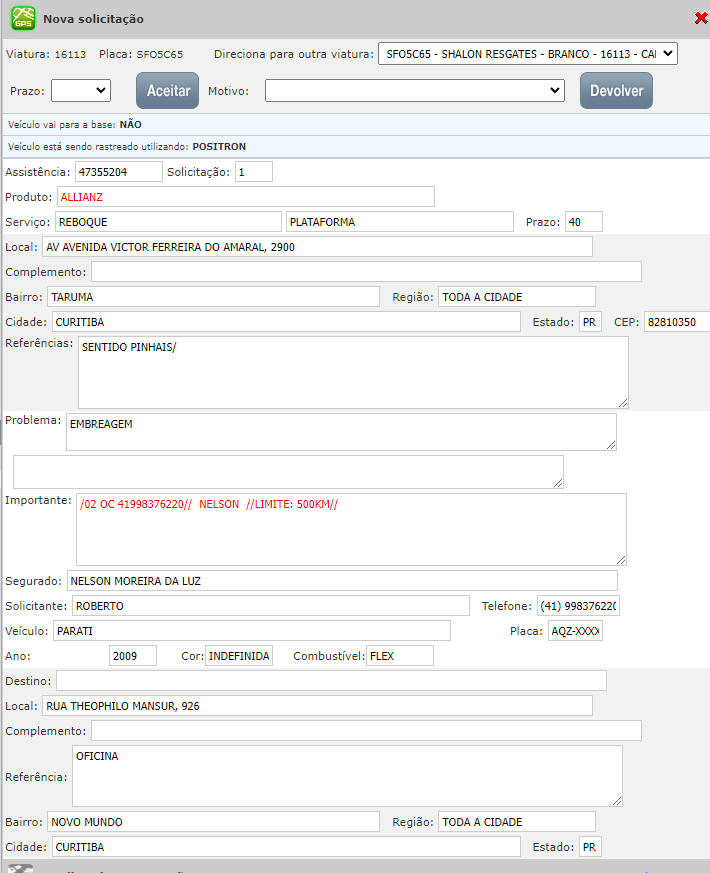Screen dimensions: 710x873
Task: Click the destination Estado field PR
Action: coord(590,847)
